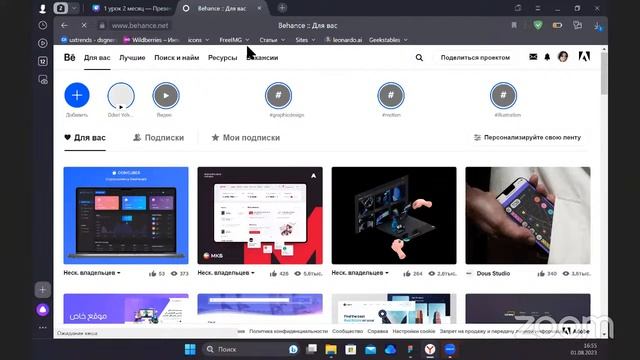Image resolution: width=640 pixels, height=360 pixels.
Task: Switch to the Мои подписки tab
Action: click(x=246, y=138)
